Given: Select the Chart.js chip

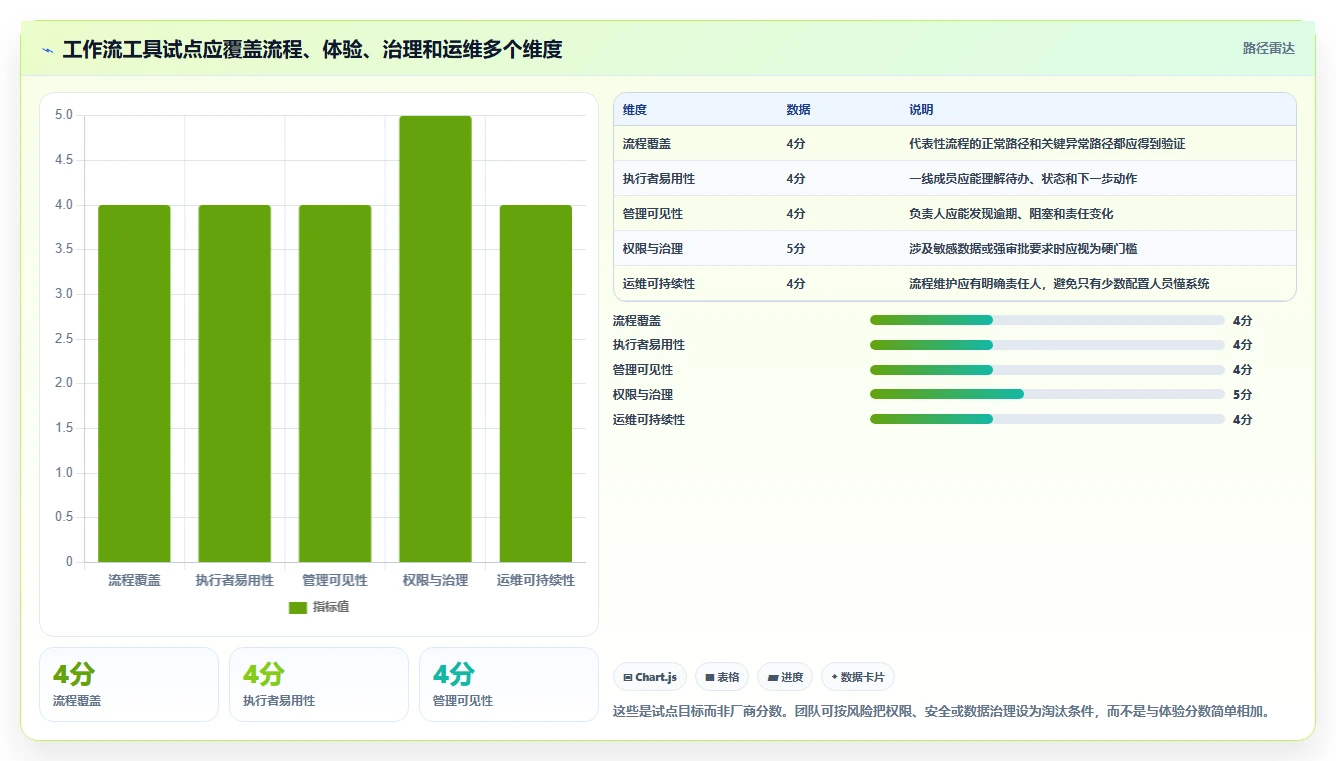Looking at the screenshot, I should pos(650,677).
